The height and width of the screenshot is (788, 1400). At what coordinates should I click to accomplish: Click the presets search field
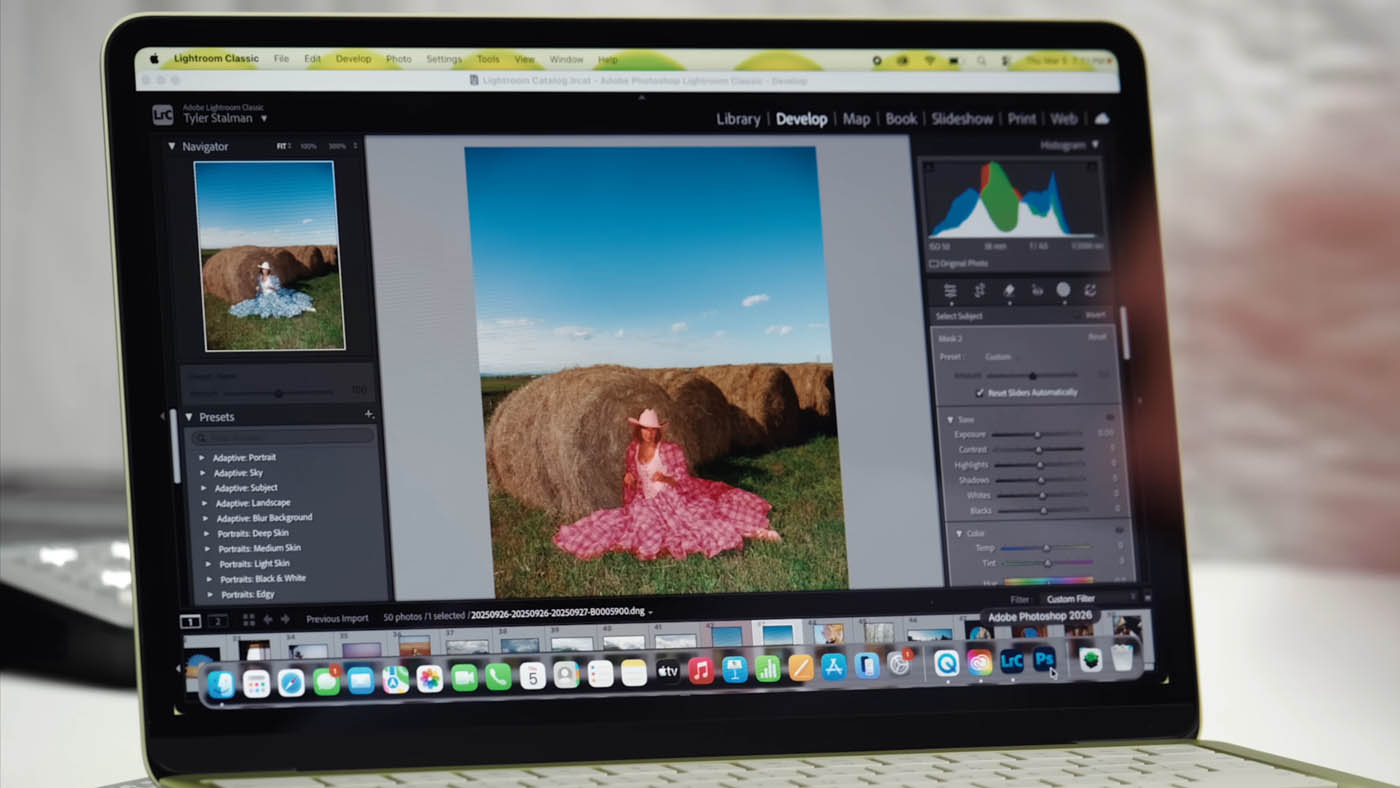[285, 437]
